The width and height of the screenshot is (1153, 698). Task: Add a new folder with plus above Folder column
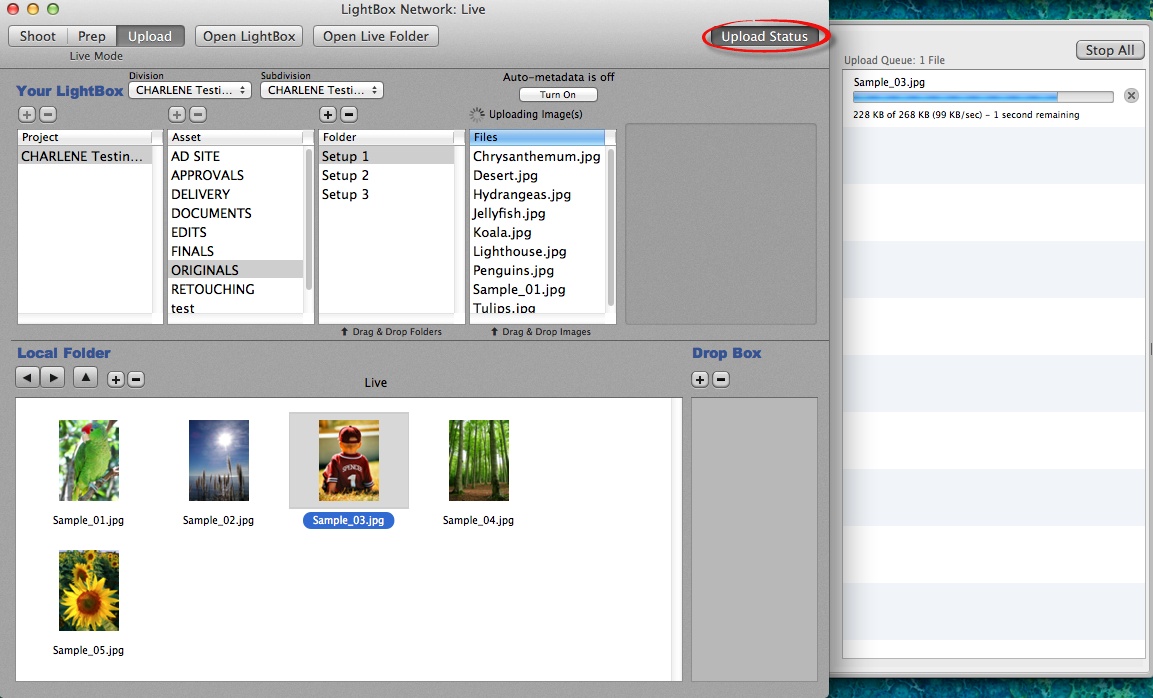[x=328, y=115]
